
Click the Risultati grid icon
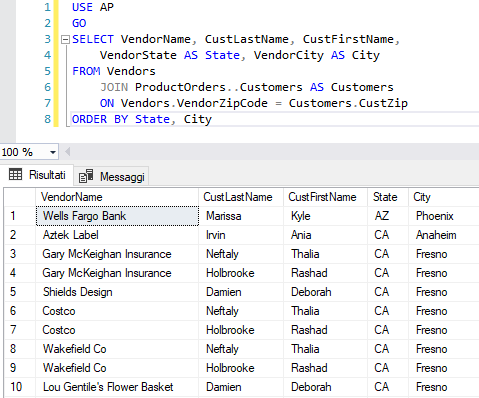15,174
